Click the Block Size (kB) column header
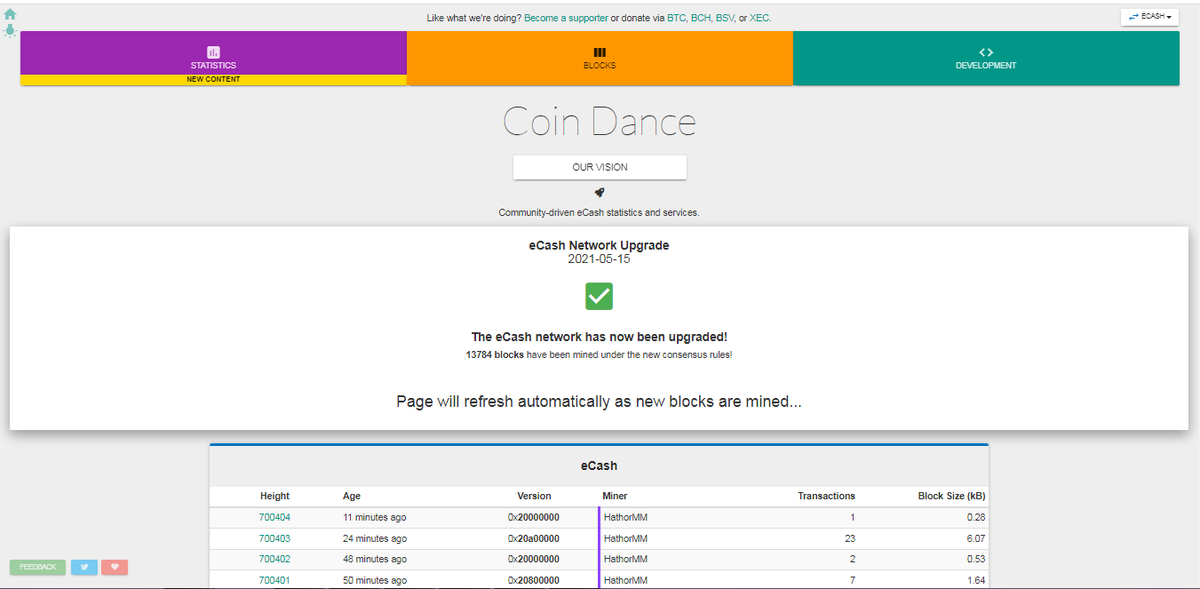 pos(952,496)
